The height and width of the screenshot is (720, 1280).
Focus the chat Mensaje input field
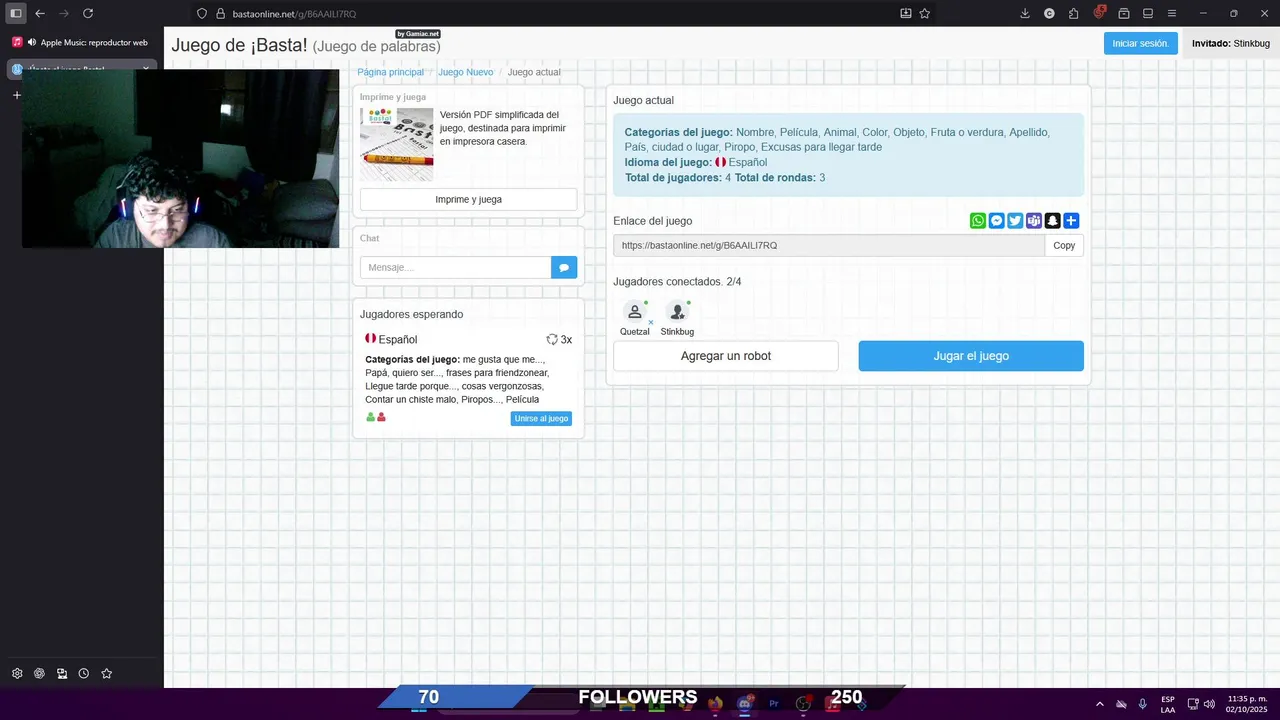pyautogui.click(x=456, y=267)
